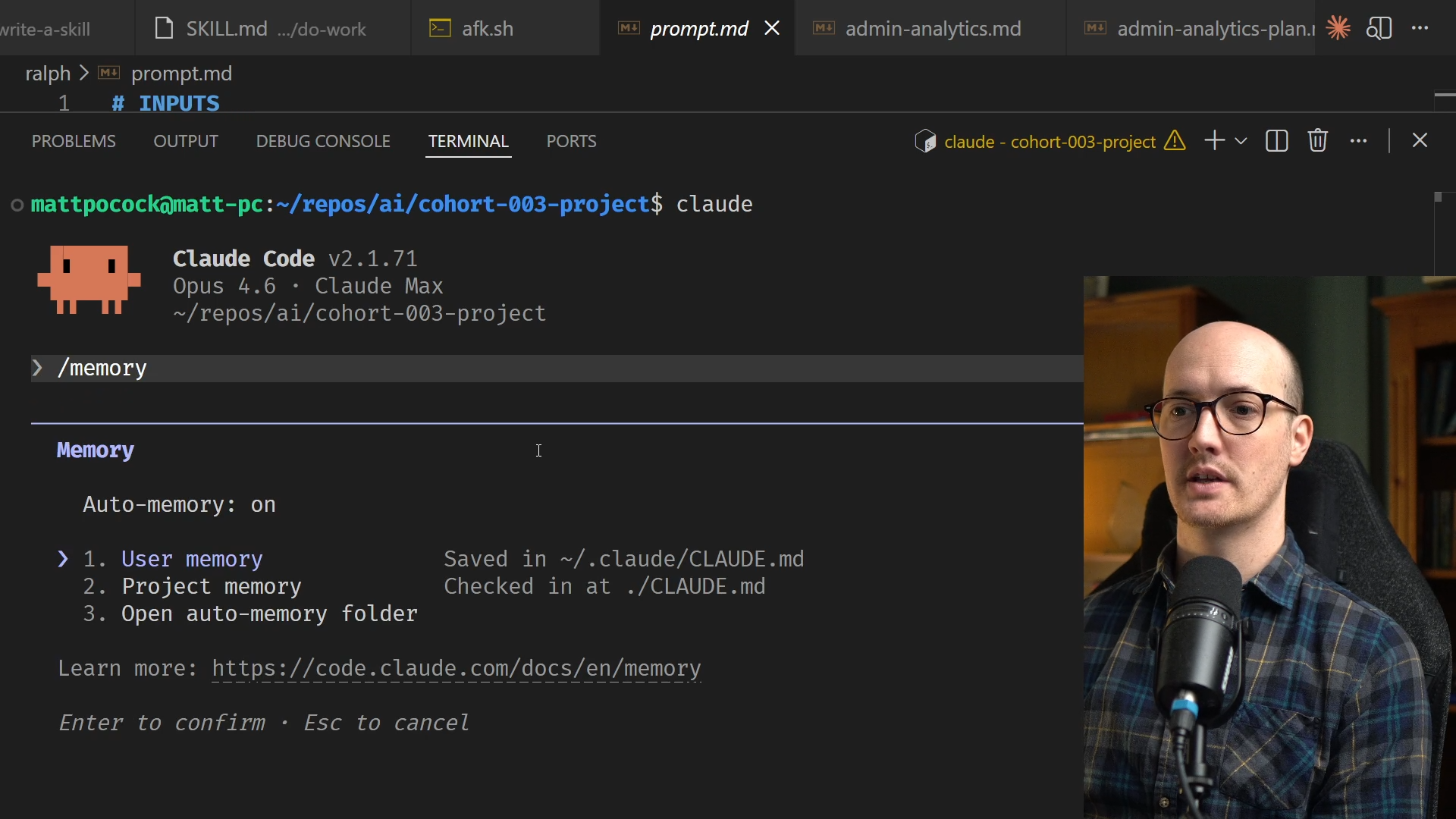Image resolution: width=1456 pixels, height=819 pixels.
Task: Click the terminal shell icon beside claude label
Action: coord(925,141)
